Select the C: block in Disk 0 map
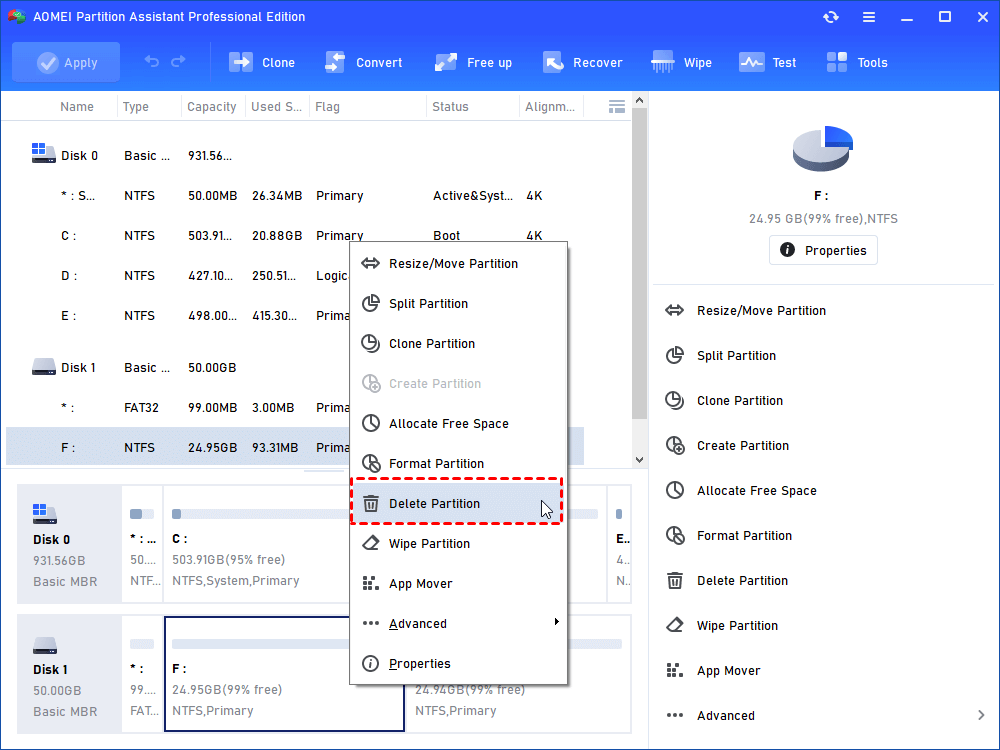 point(256,544)
